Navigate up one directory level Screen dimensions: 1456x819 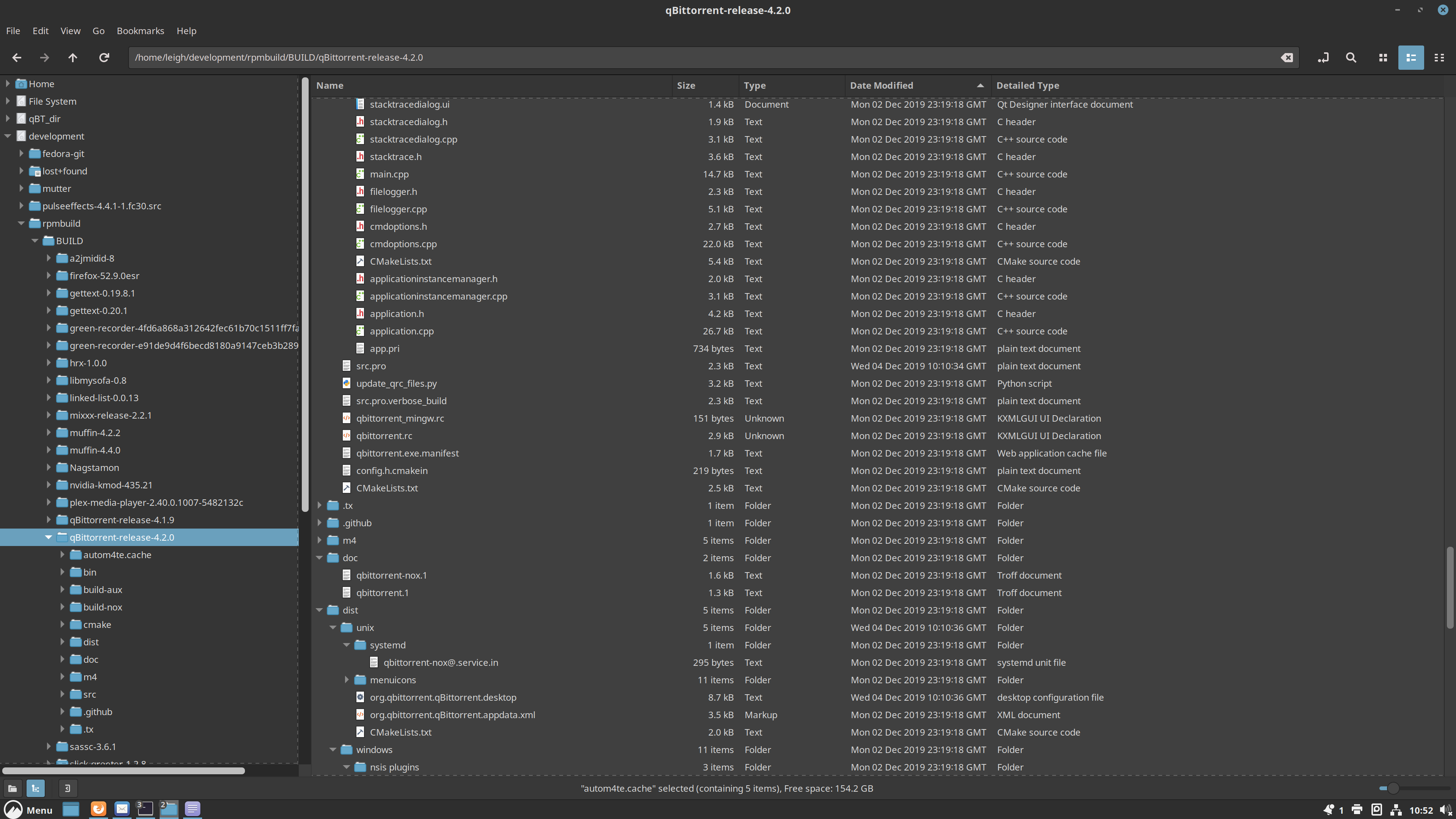click(x=73, y=57)
